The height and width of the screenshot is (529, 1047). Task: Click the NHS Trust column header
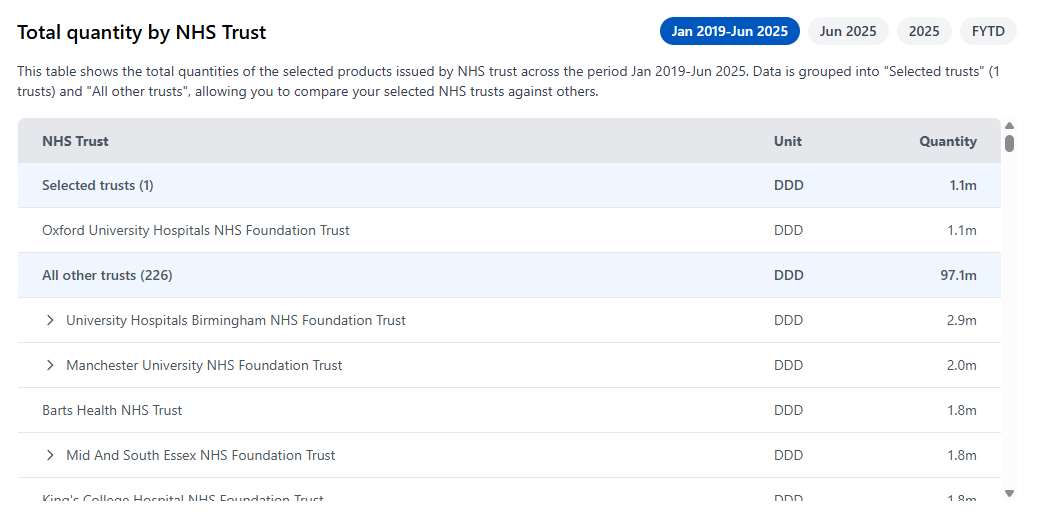point(75,141)
